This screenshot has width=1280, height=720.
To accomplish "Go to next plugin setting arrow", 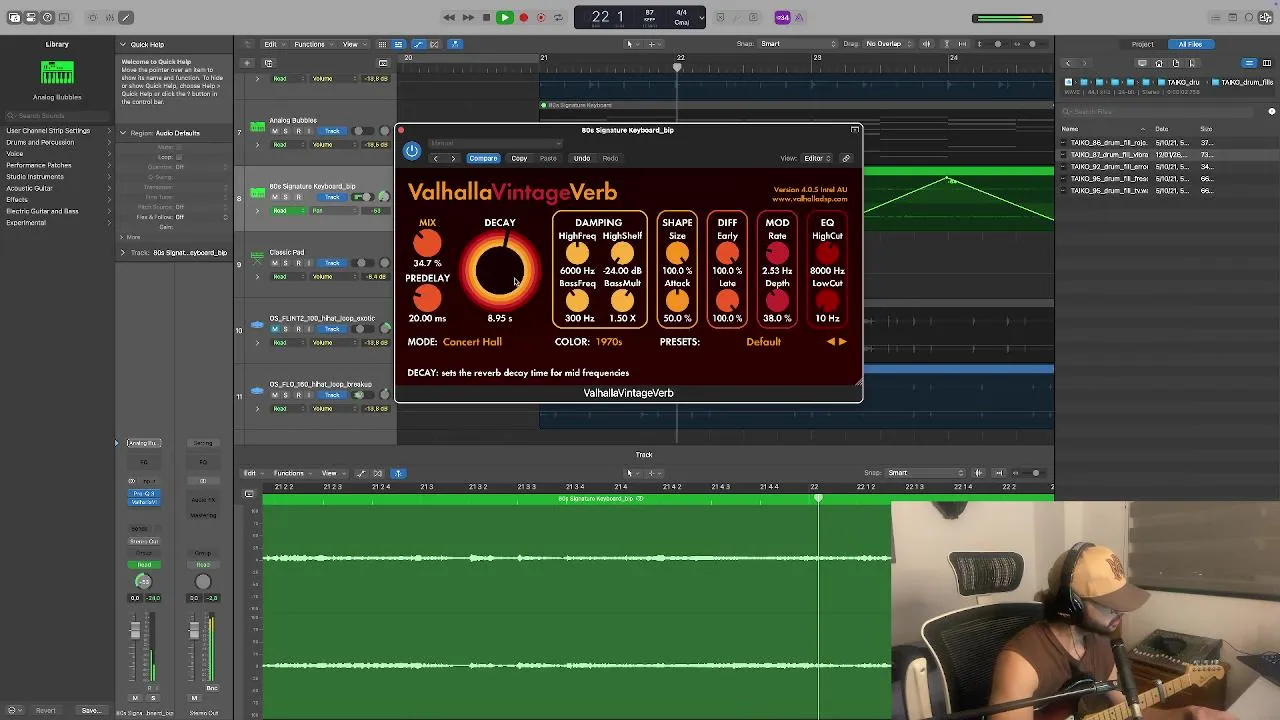I will 453,158.
